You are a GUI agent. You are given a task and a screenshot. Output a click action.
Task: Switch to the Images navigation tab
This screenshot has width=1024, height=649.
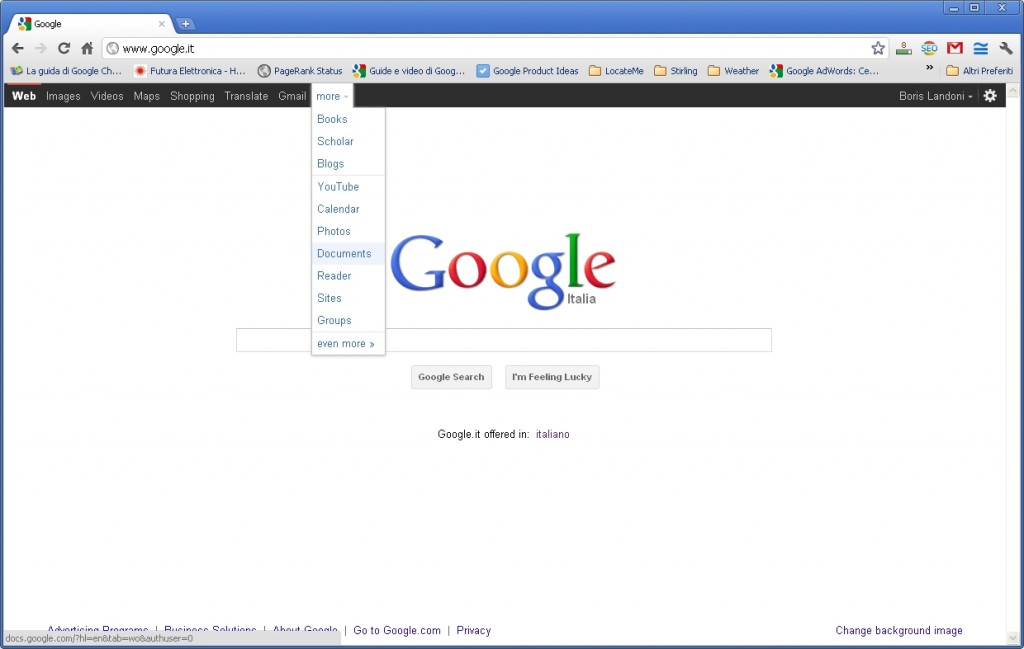pos(63,95)
